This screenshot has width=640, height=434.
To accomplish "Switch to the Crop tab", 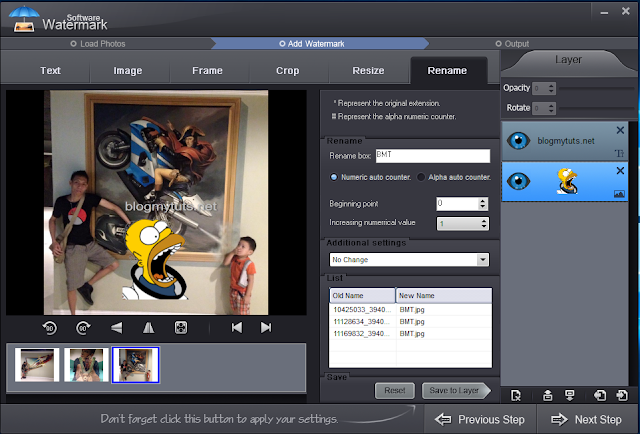I will click(x=288, y=71).
